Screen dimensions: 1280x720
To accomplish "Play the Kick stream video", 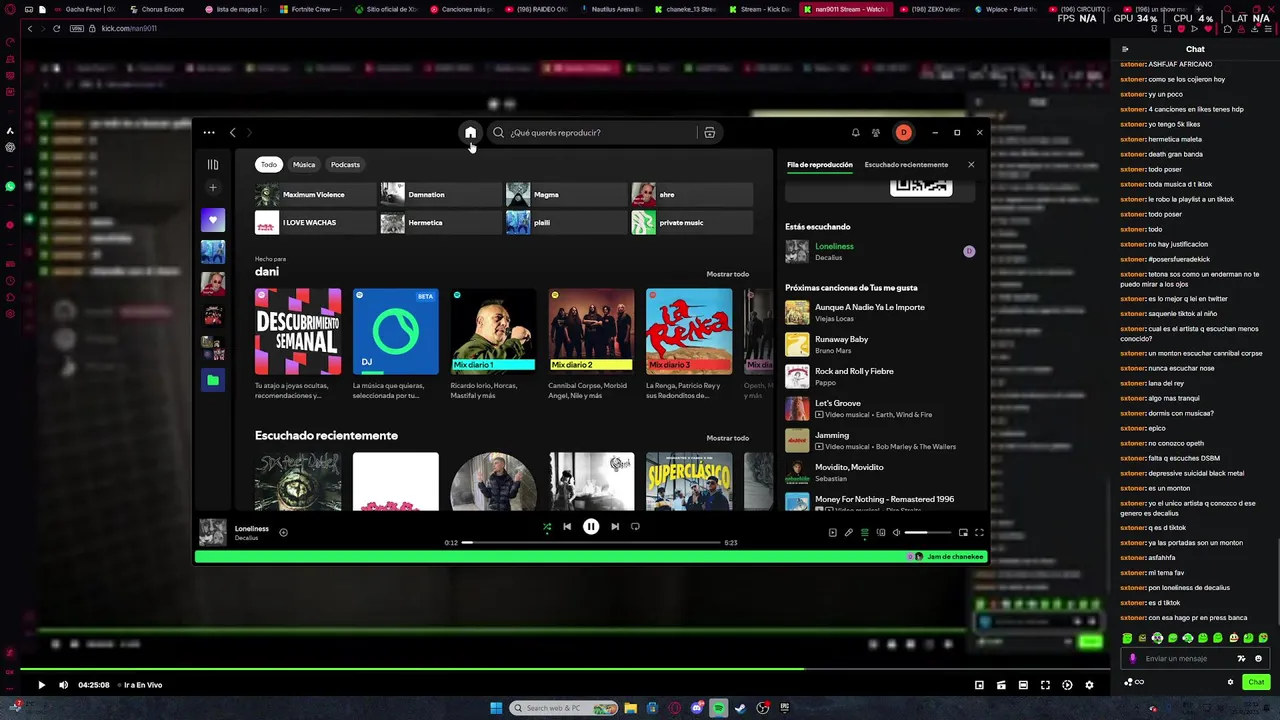I will [41, 685].
